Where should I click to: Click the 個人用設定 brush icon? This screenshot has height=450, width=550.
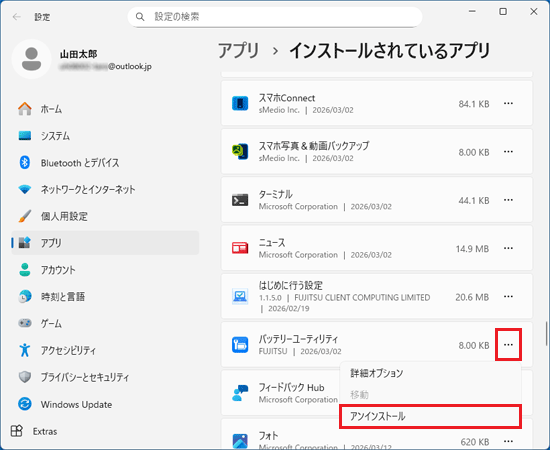[x=25, y=216]
